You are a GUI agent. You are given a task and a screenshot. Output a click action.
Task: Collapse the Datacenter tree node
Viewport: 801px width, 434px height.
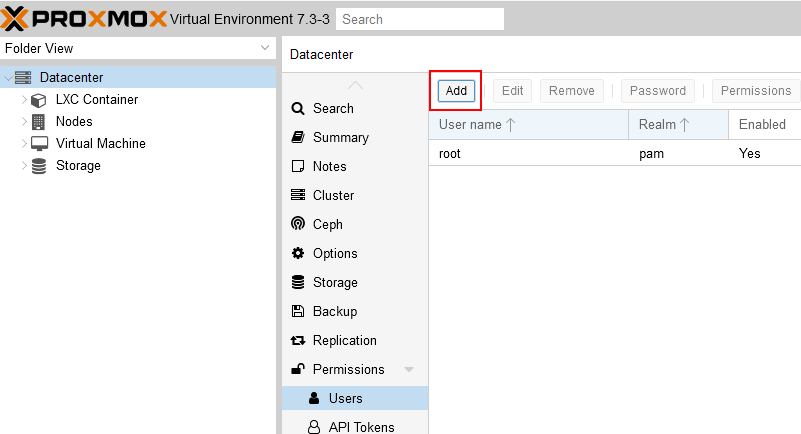tap(8, 78)
